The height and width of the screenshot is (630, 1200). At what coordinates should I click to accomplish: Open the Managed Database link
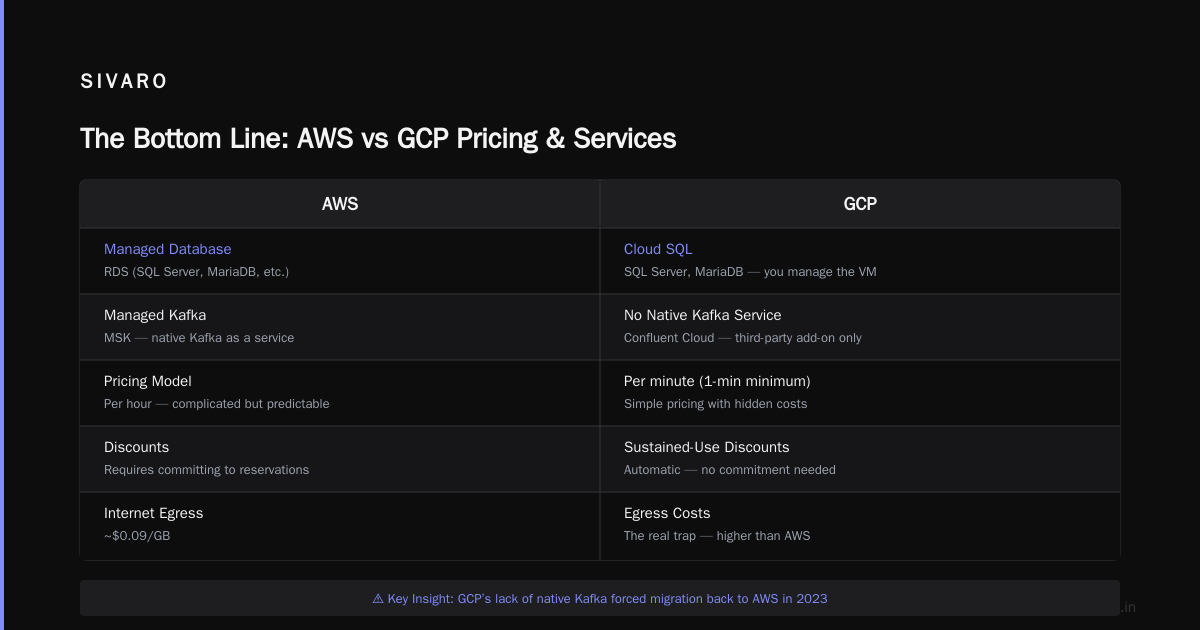pyautogui.click(x=167, y=249)
